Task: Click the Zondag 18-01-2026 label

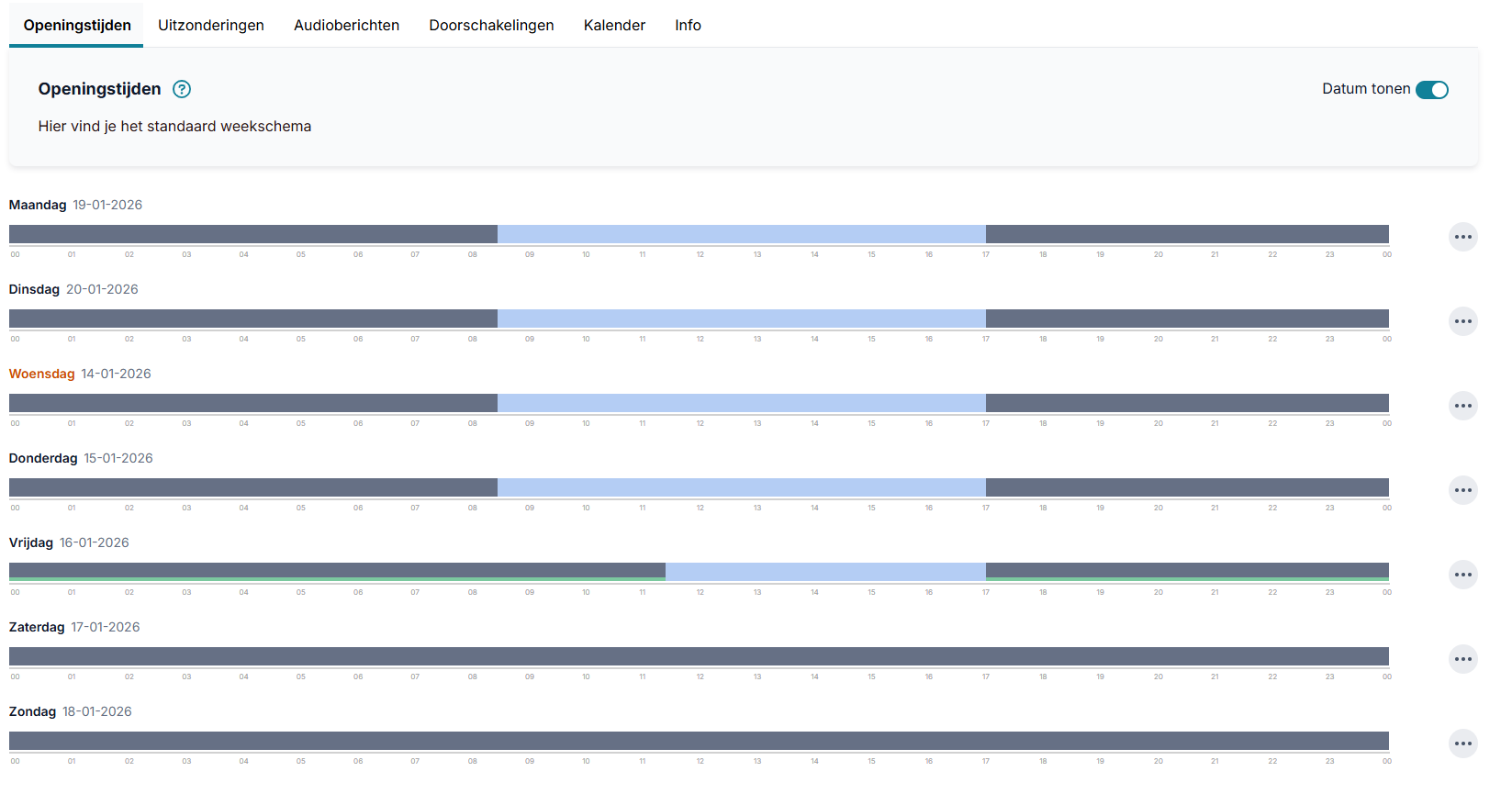Action: [71, 711]
